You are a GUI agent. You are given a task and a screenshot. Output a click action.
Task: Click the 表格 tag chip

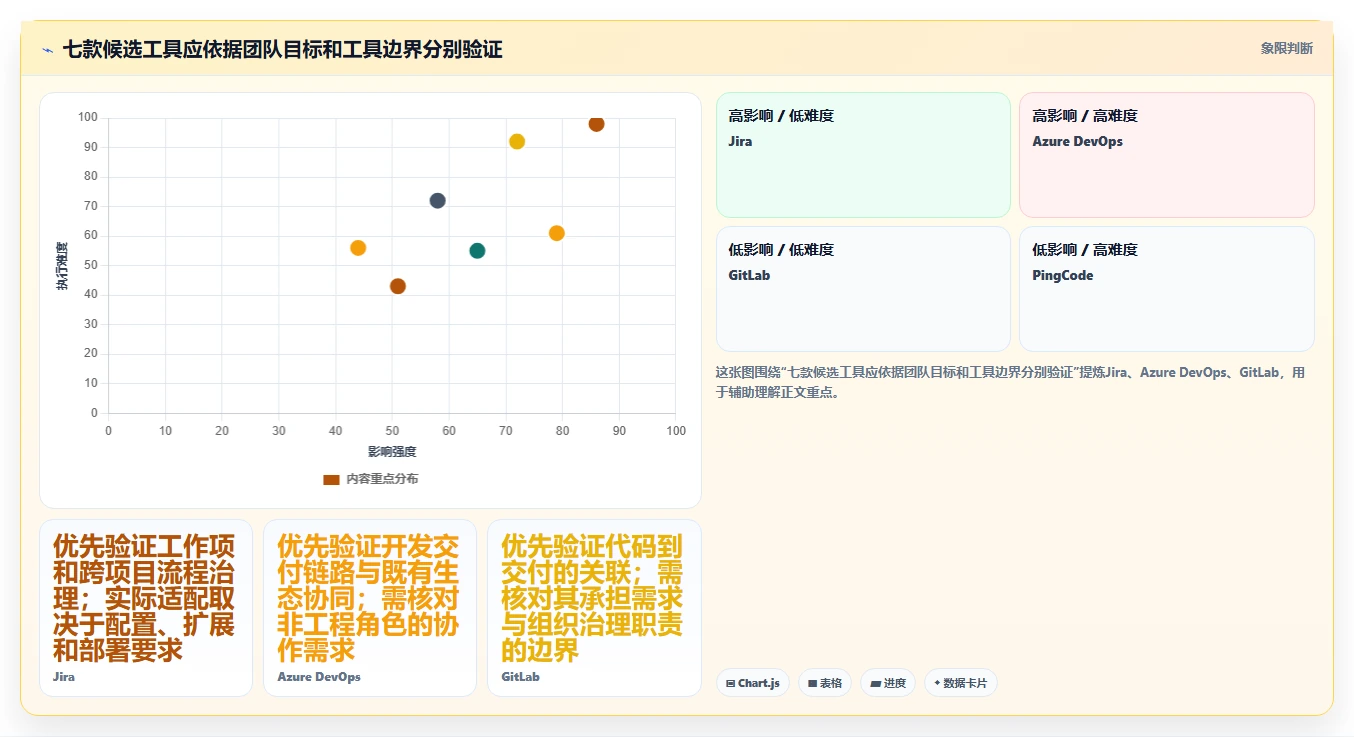tap(825, 683)
